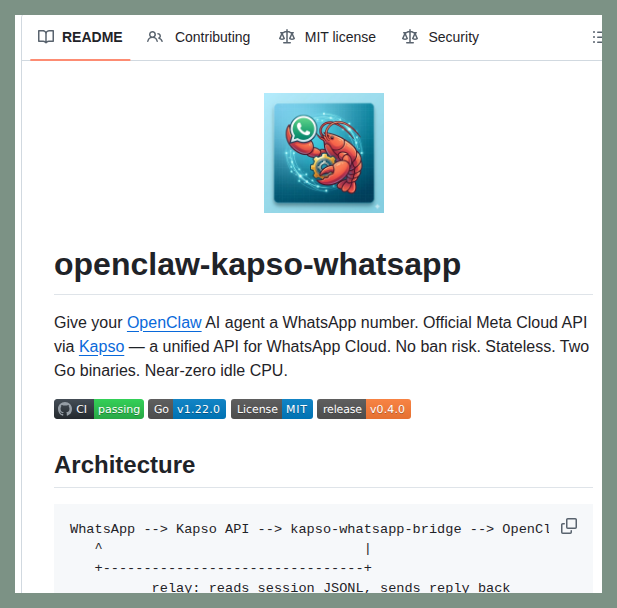617x608 pixels.
Task: Open the Contributing tab
Action: [x=199, y=37]
